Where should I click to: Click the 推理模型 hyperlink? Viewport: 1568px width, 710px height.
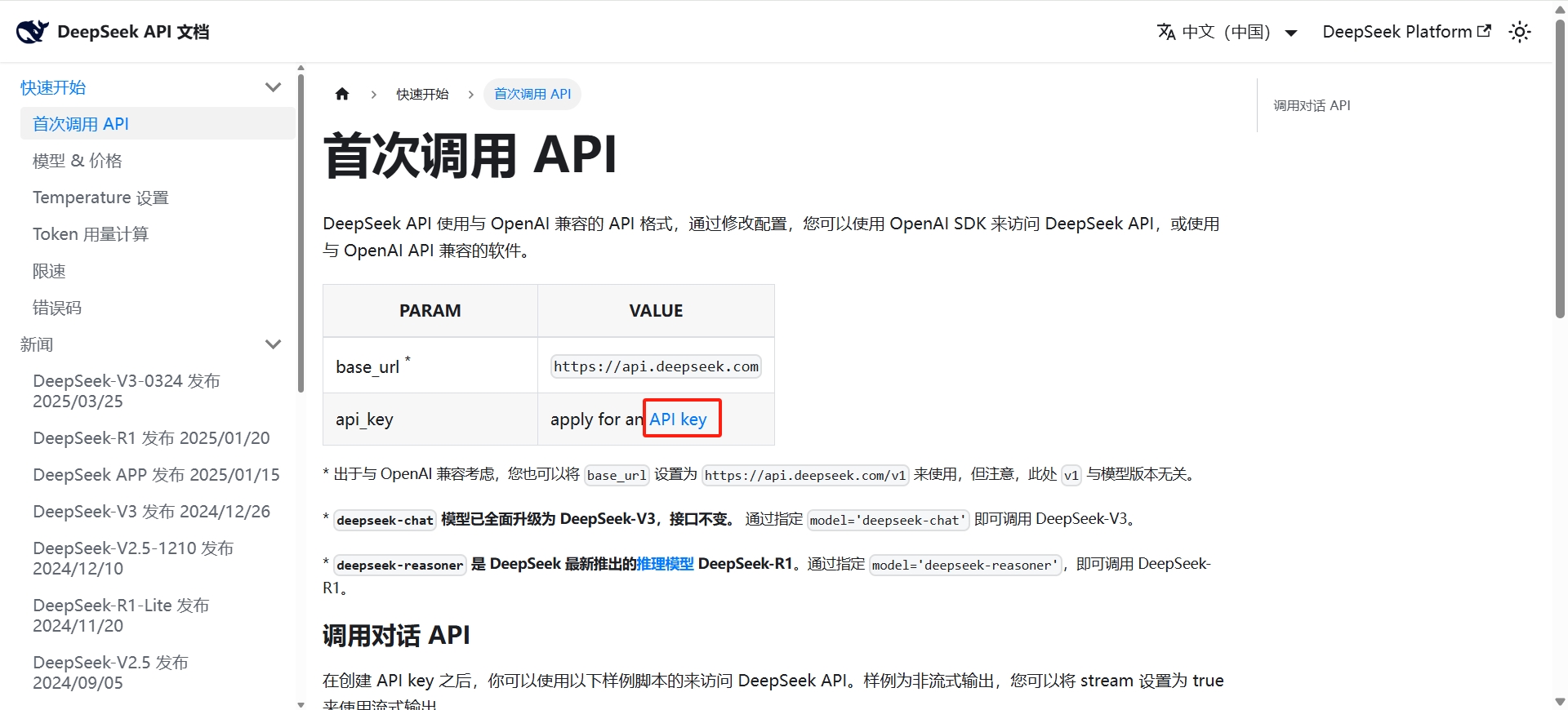coord(665,564)
